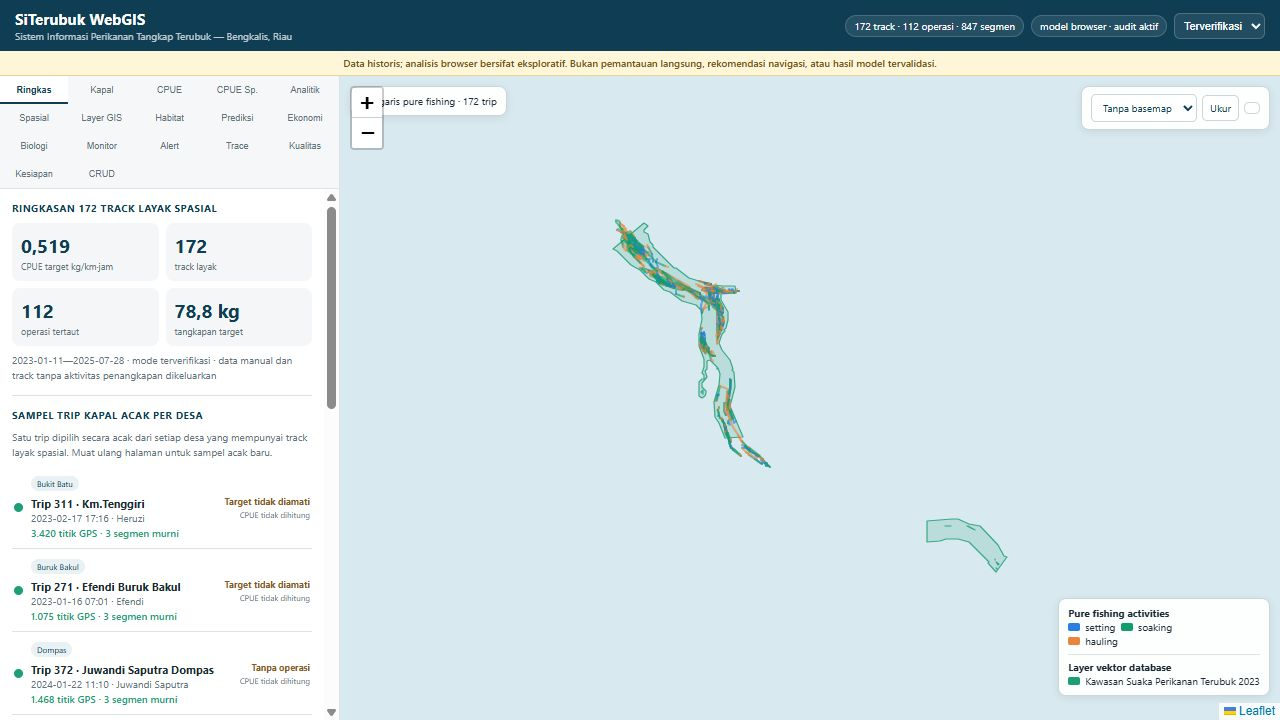Screen dimensions: 1280x720
Task: Switch to the Prediksi tab
Action: tap(237, 118)
